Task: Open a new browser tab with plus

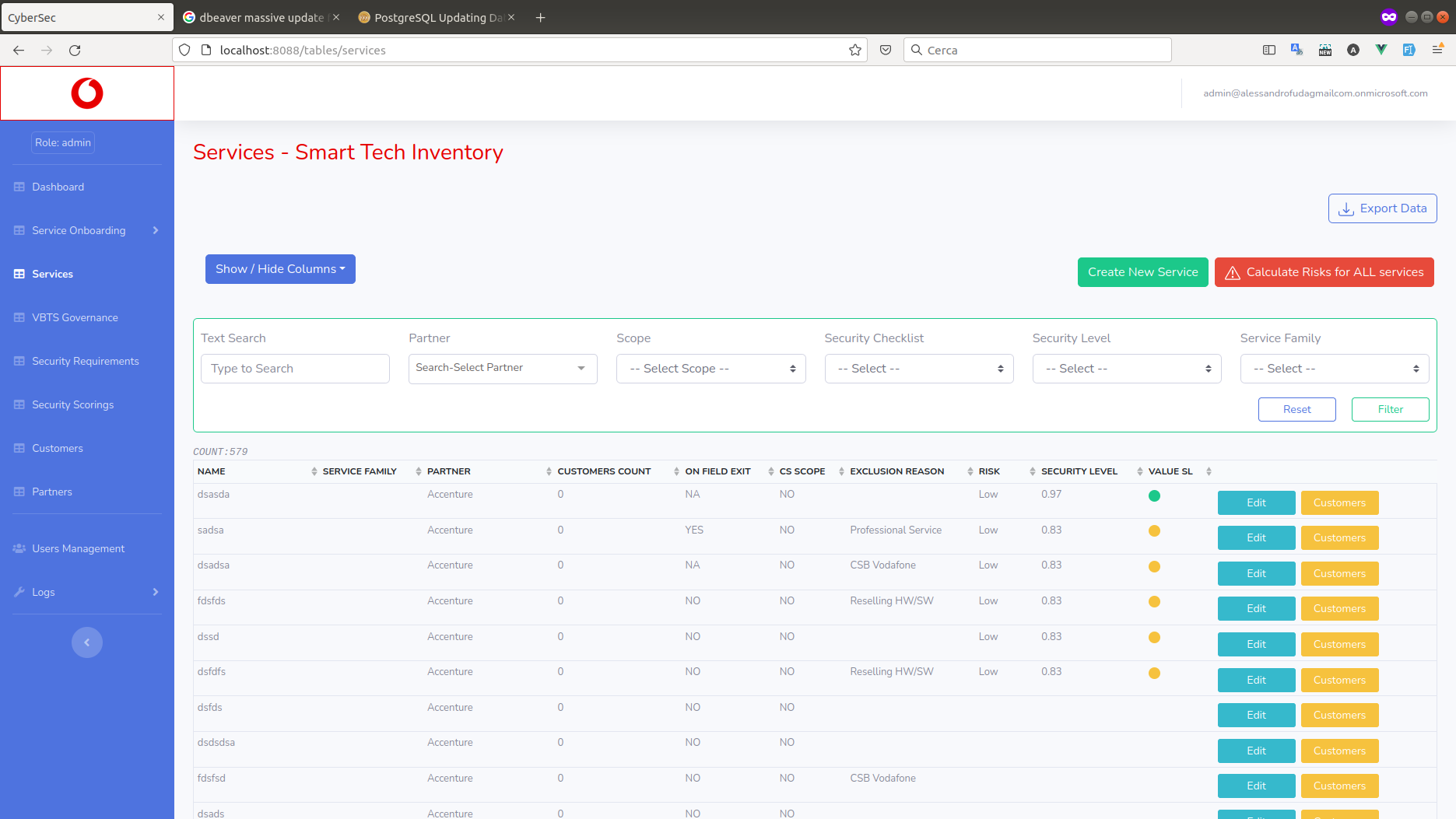Action: point(540,17)
